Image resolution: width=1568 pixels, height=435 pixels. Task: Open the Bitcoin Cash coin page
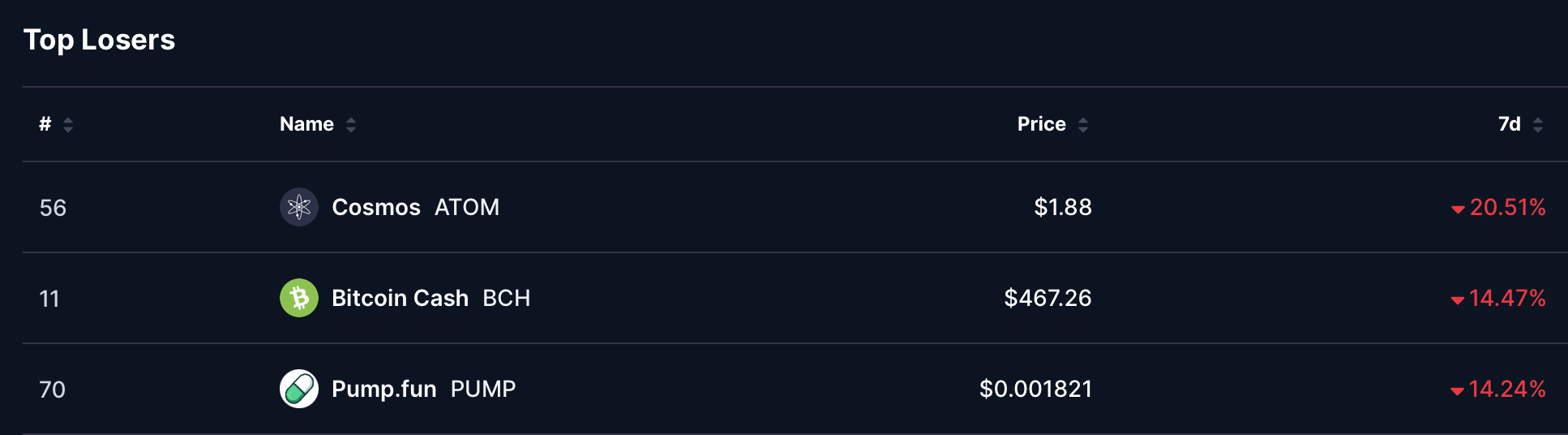400,298
